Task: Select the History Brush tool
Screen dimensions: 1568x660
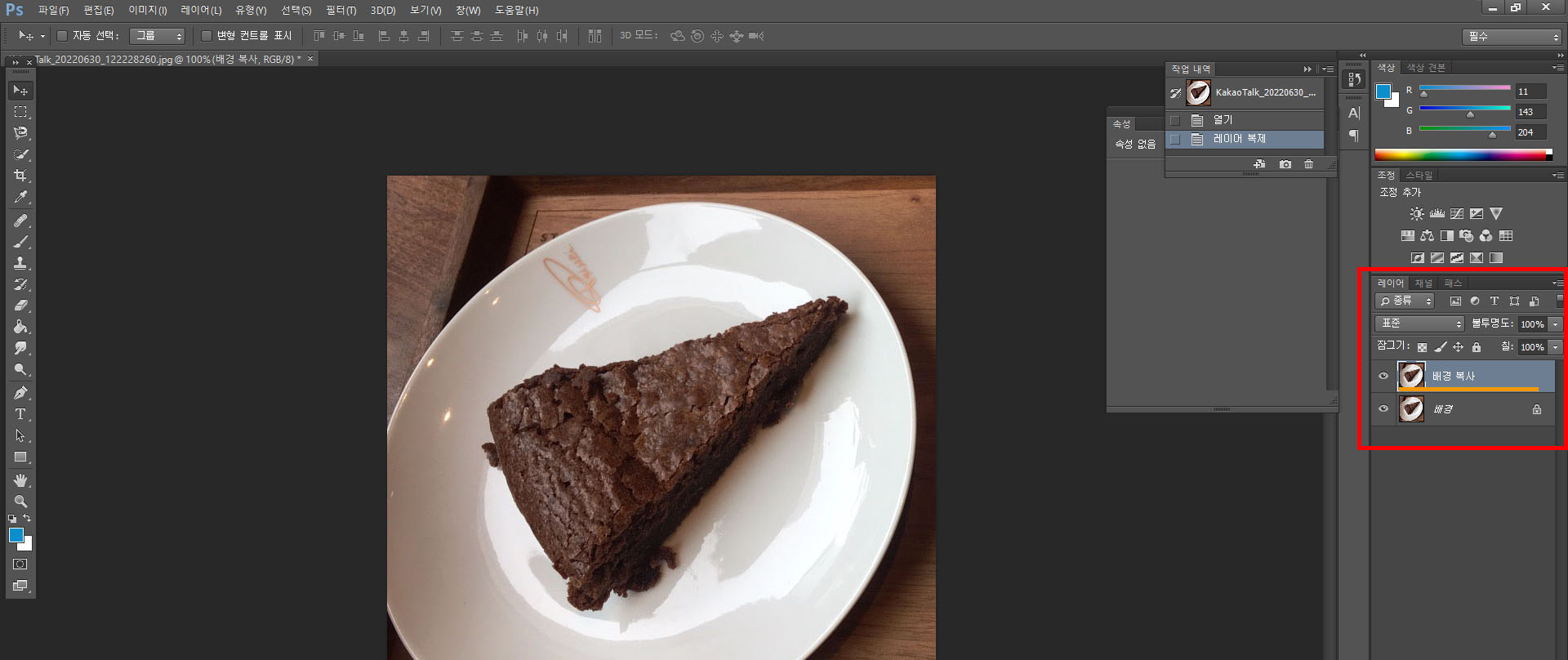Action: click(20, 284)
